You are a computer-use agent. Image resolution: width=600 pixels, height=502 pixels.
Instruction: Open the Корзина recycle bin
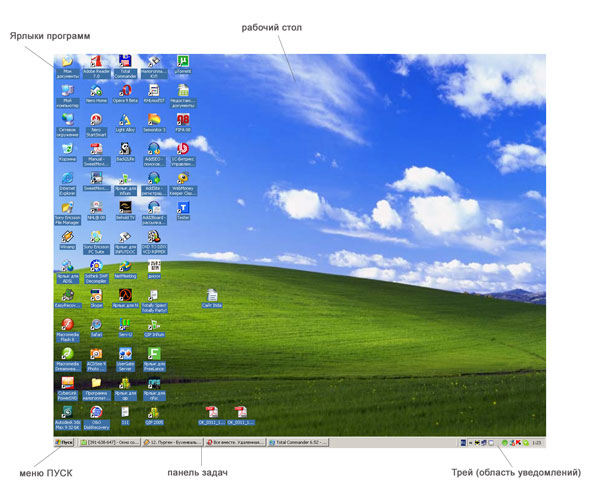[x=67, y=152]
